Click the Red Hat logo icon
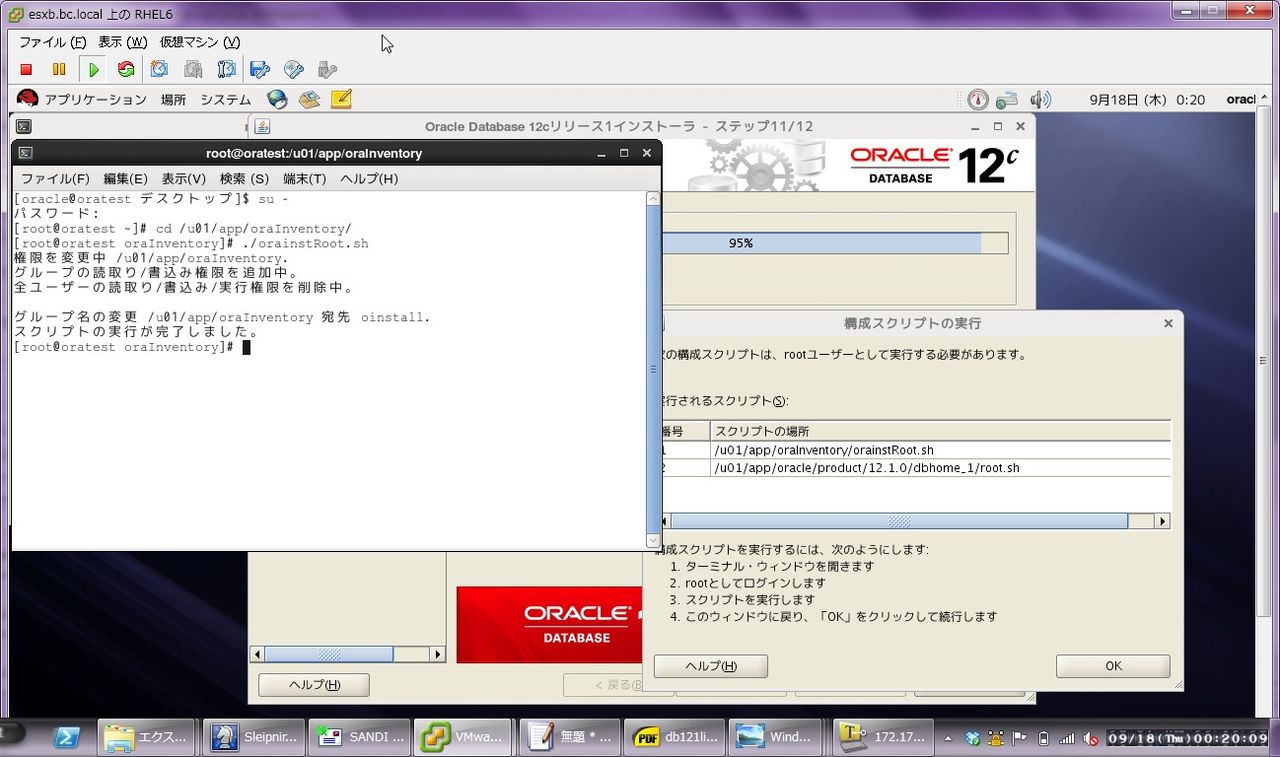 tap(27, 99)
